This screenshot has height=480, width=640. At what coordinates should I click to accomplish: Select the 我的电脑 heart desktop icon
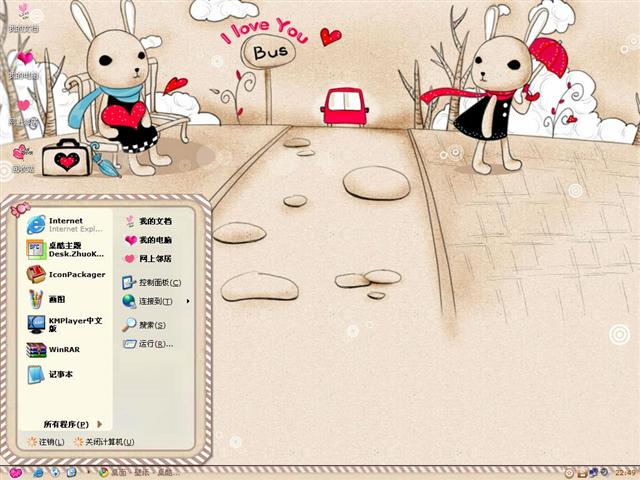coord(24,64)
